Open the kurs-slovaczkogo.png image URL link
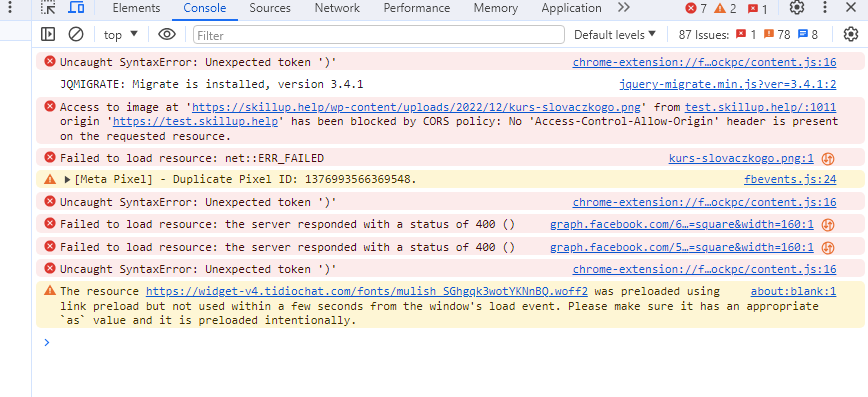 pos(416,107)
